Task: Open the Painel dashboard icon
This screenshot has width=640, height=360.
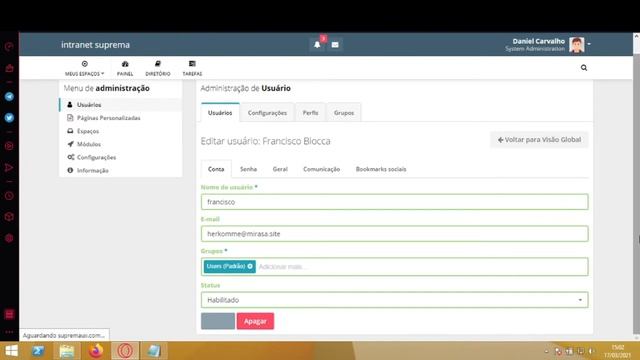Action: pyautogui.click(x=125, y=68)
